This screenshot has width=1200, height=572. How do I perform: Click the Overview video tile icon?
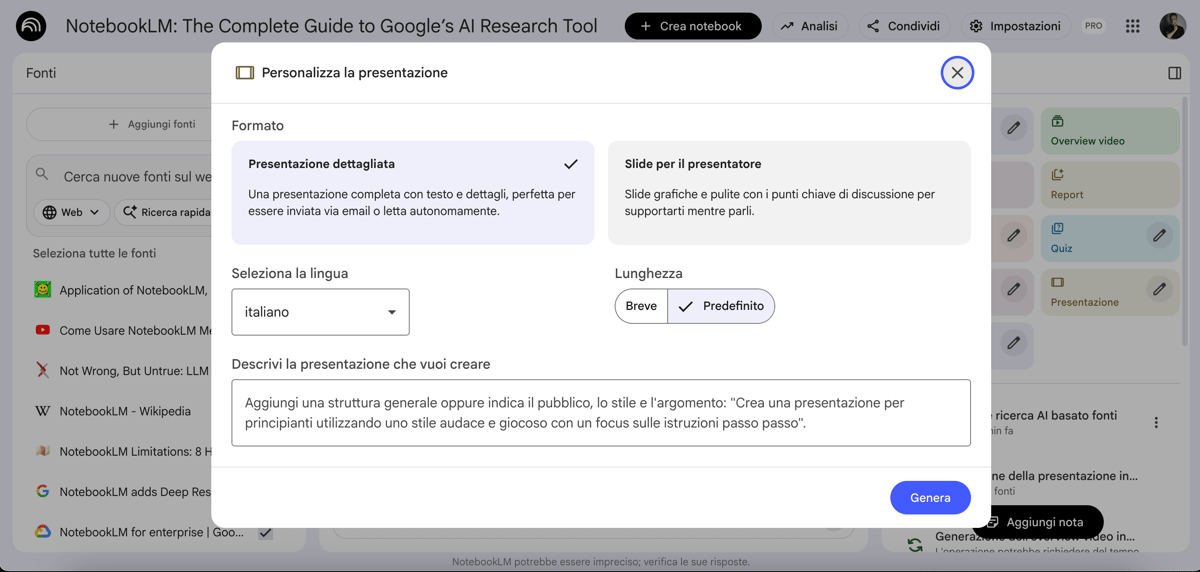[x=1057, y=122]
